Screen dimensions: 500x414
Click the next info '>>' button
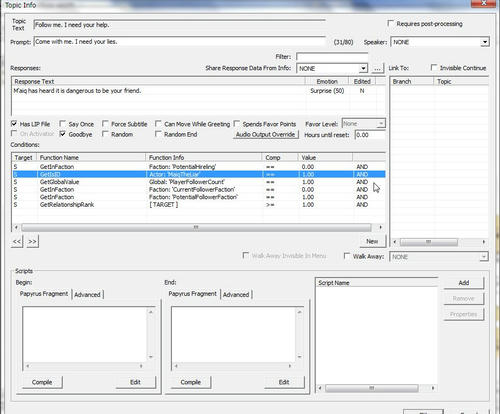pyautogui.click(x=32, y=241)
